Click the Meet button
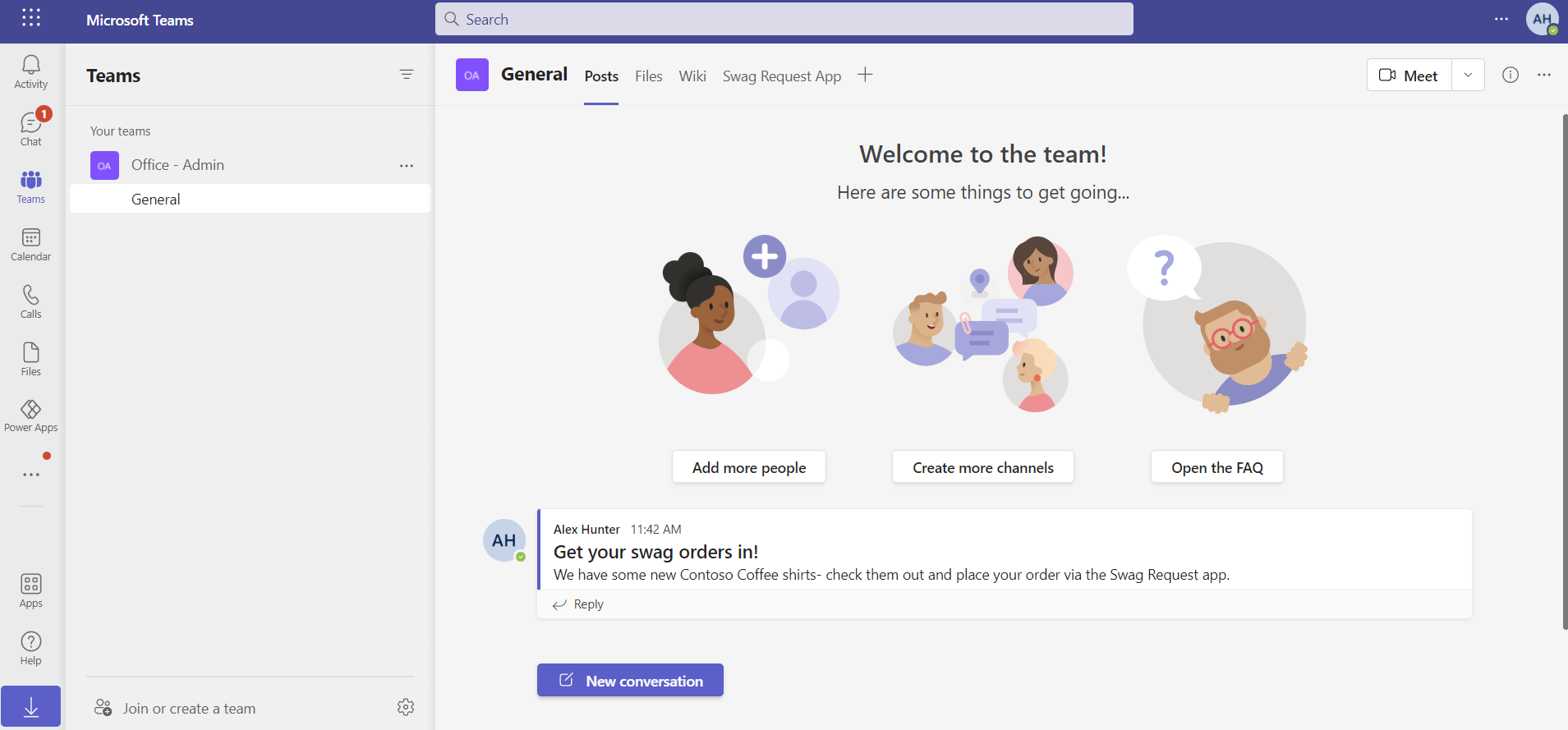This screenshot has width=1568, height=730. click(1409, 75)
